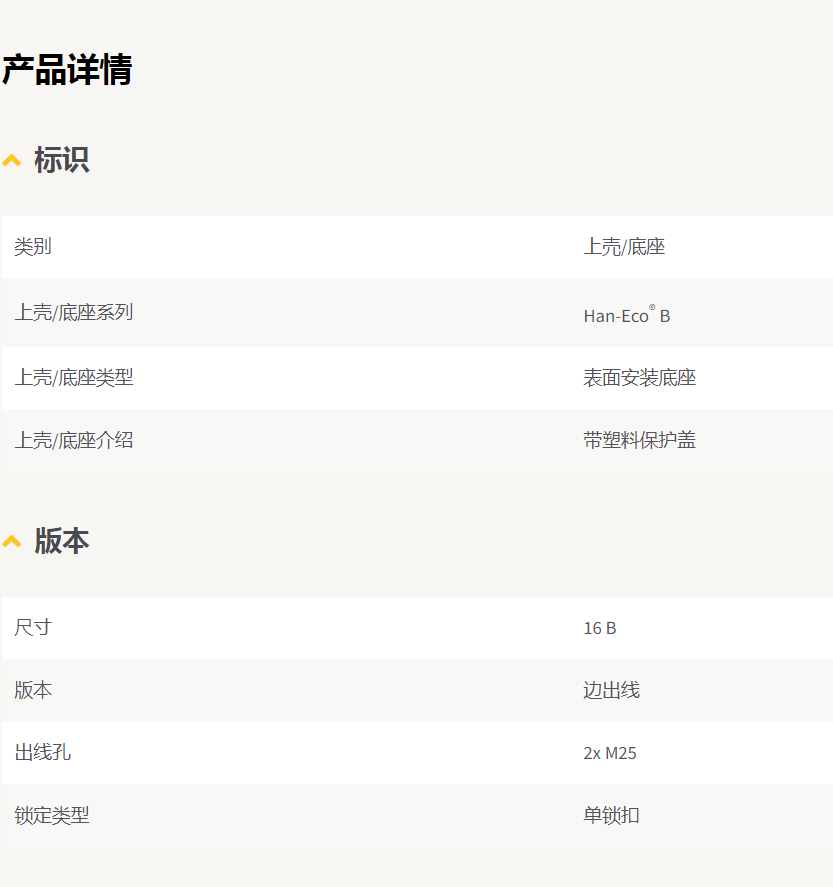Click the 标识 section heading text

click(62, 160)
